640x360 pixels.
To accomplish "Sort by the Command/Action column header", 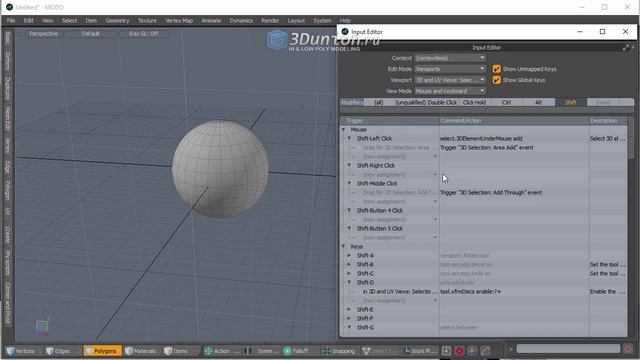I will click(x=514, y=121).
